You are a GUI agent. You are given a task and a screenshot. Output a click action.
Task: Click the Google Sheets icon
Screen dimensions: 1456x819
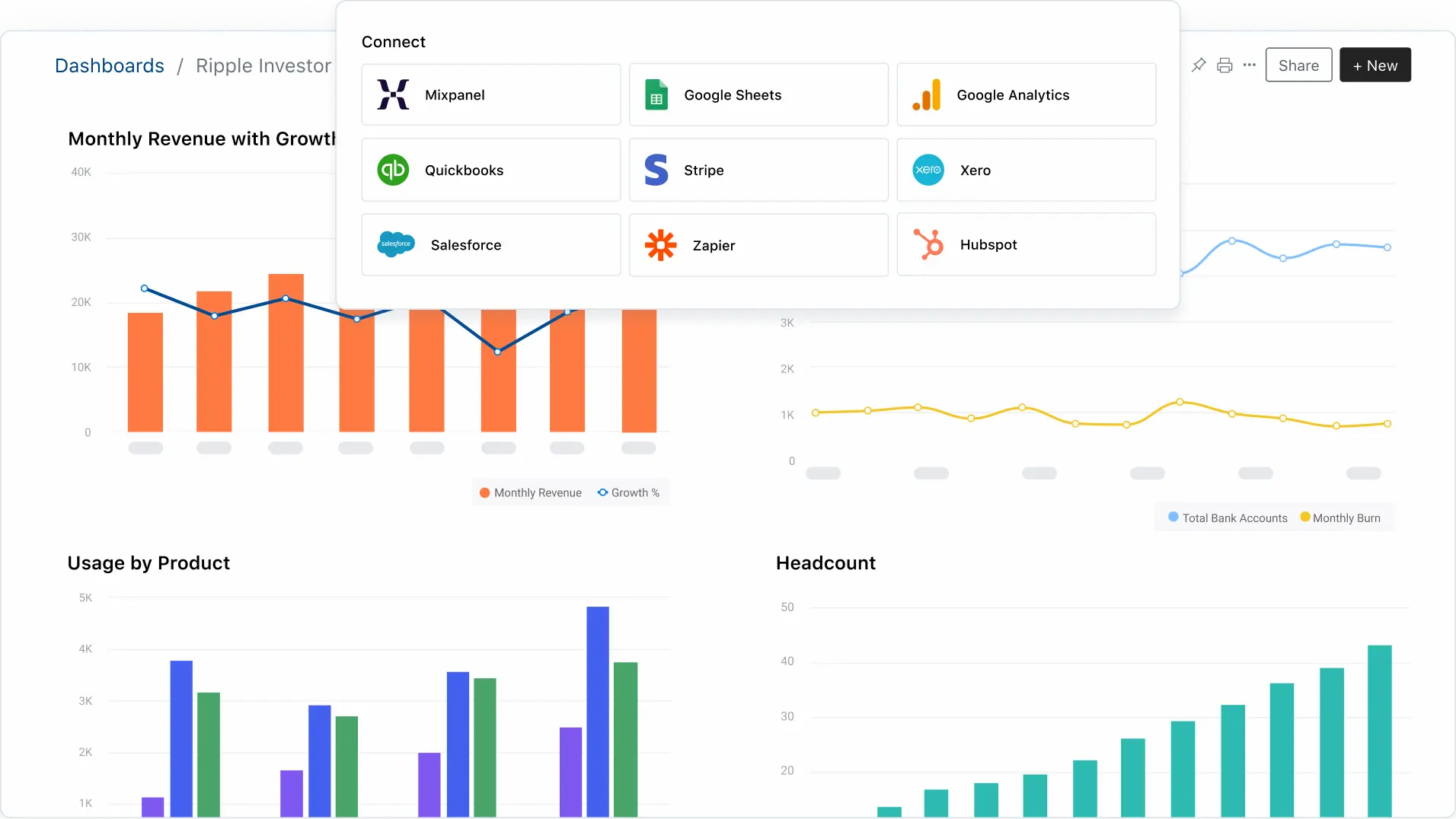coord(656,94)
